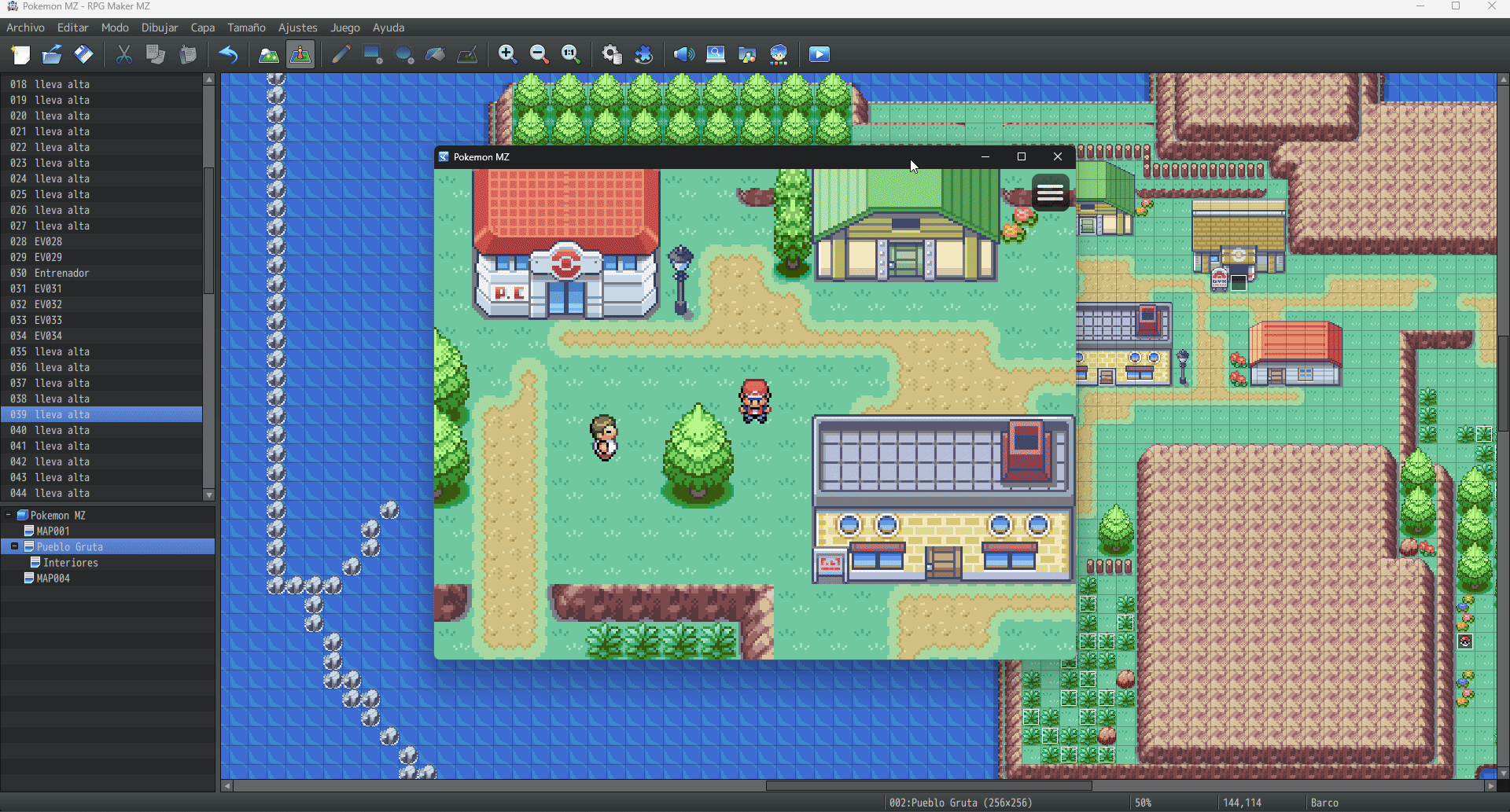Open the Database editor
Screen dimensions: 1510x812
coord(612,54)
